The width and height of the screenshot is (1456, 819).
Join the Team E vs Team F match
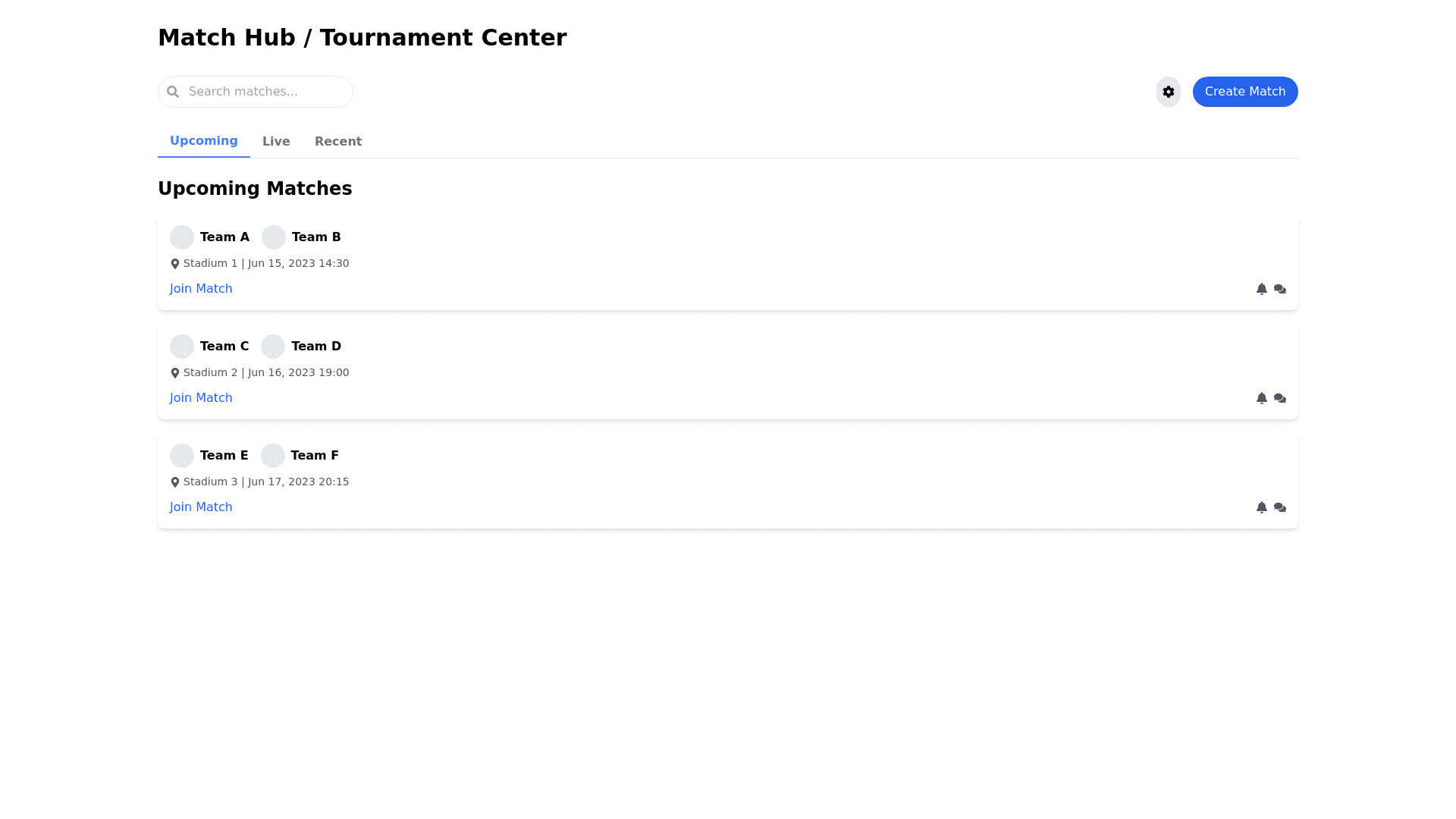pos(201,507)
